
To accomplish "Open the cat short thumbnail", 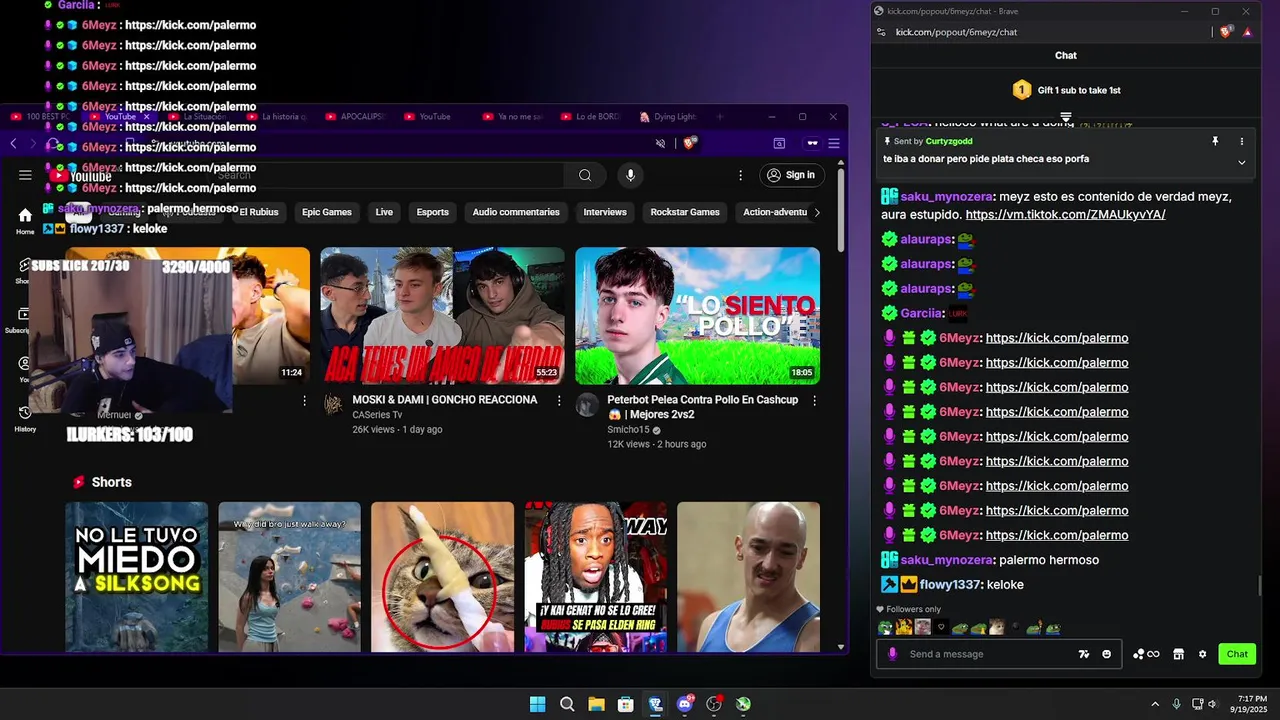I will [x=442, y=577].
